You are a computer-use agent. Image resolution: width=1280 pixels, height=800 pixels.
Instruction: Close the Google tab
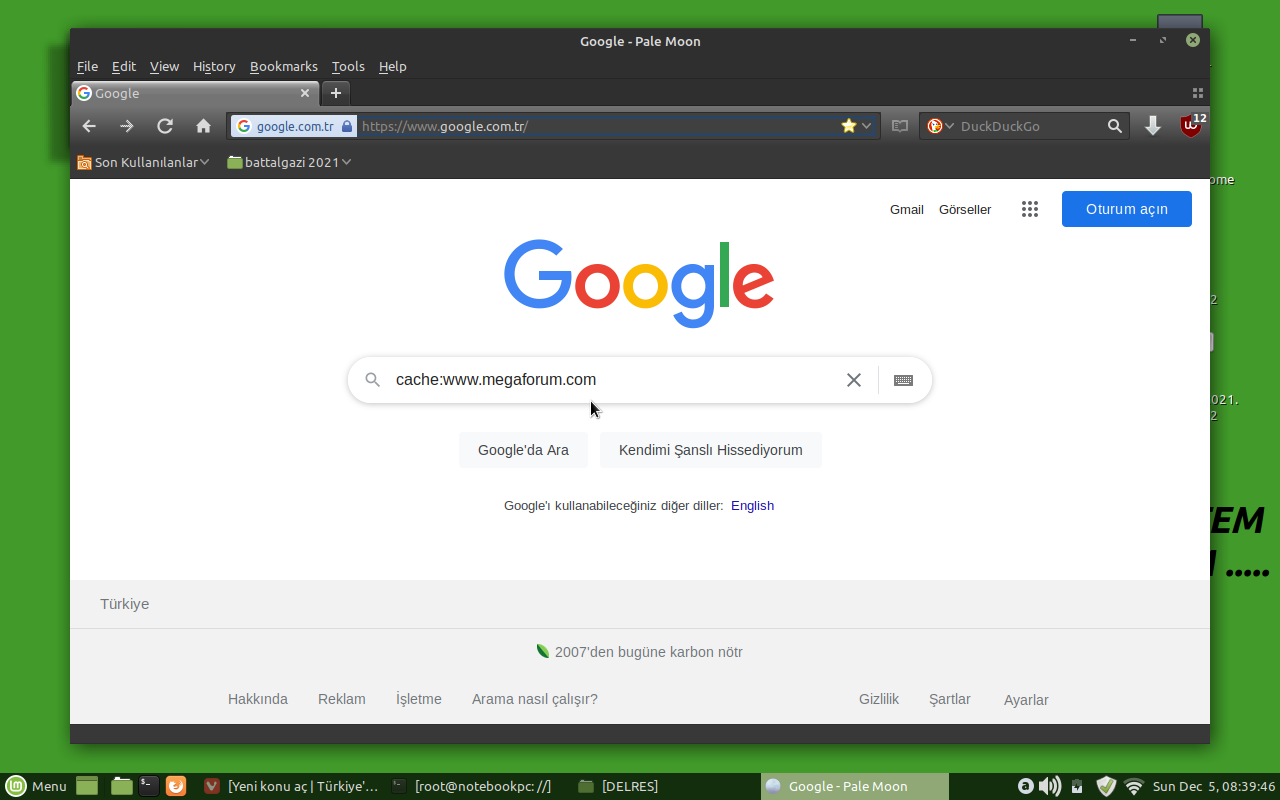click(x=305, y=93)
